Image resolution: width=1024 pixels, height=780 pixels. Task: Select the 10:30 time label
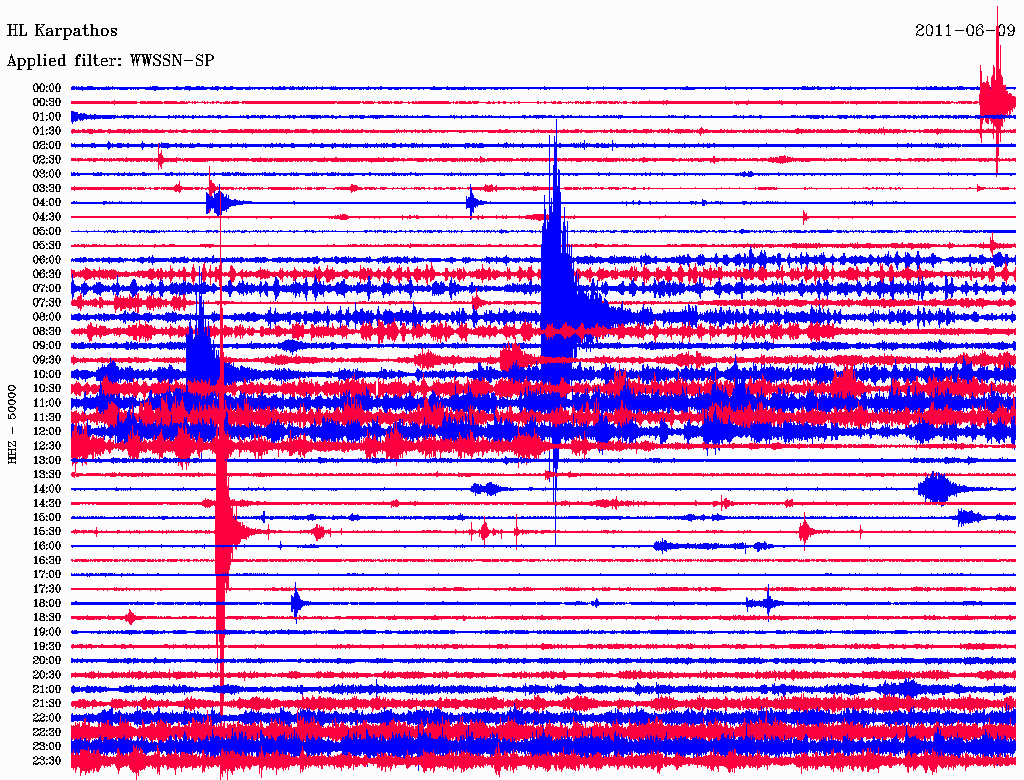point(46,389)
